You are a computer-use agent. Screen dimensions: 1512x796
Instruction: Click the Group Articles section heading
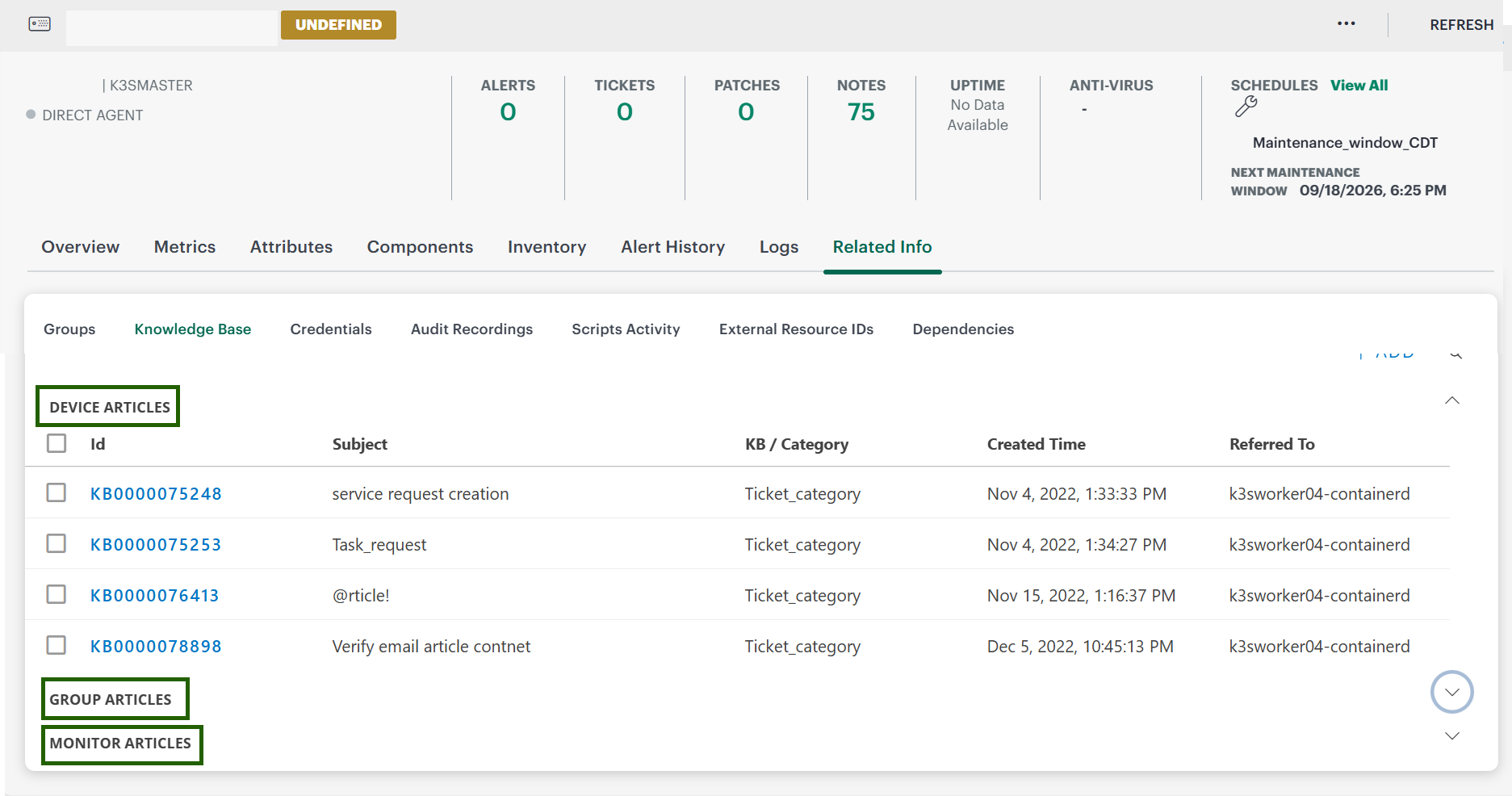111,700
